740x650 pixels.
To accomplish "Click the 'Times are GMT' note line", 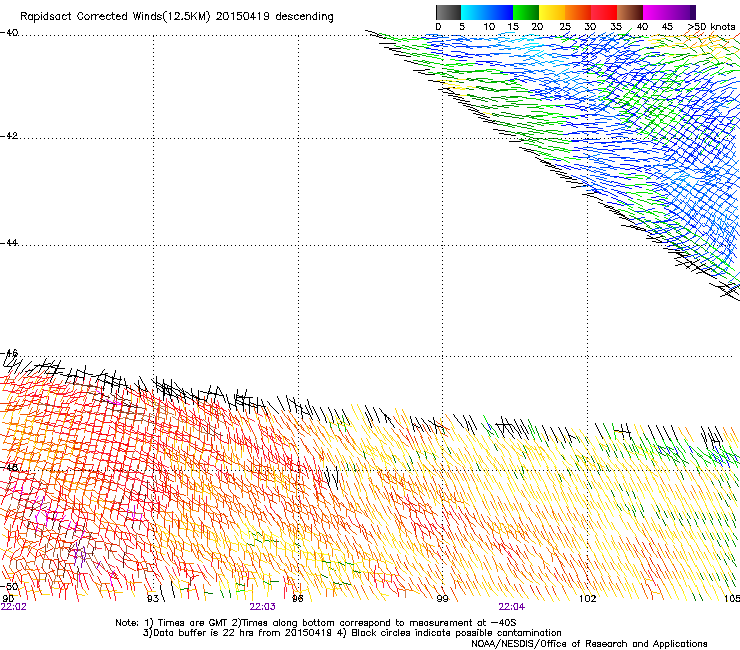I will click(316, 623).
